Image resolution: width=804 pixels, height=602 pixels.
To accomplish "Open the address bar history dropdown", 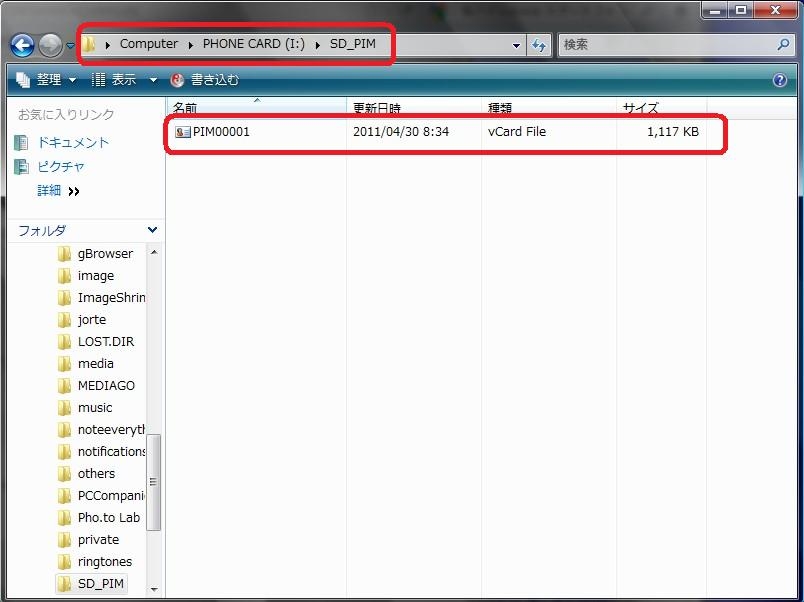I will [x=516, y=45].
